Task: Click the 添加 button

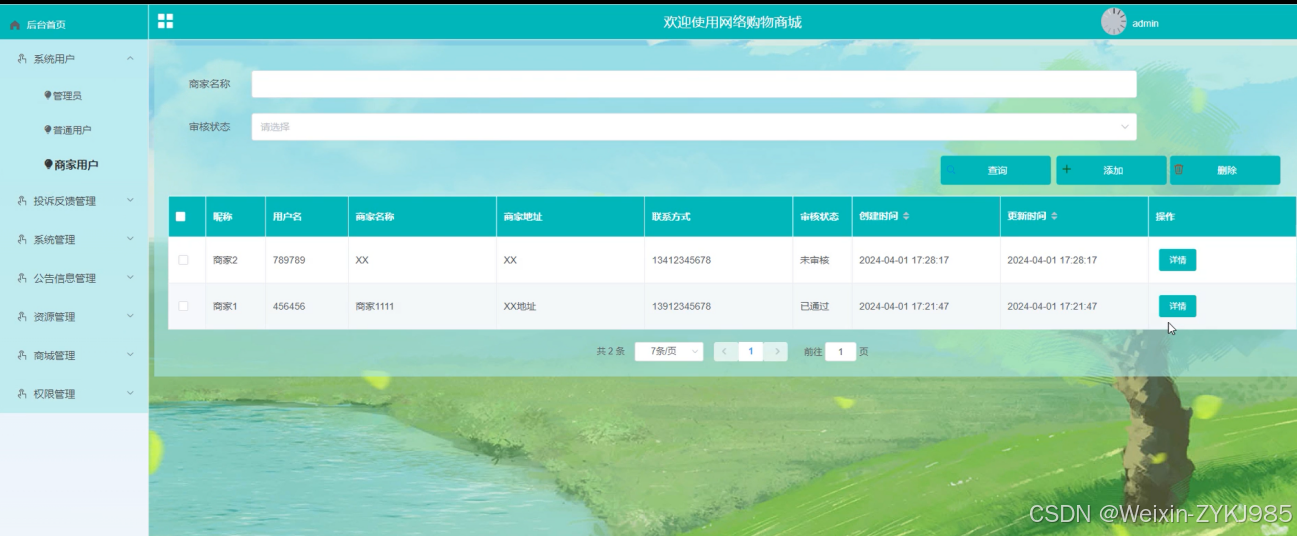Action: click(1111, 170)
